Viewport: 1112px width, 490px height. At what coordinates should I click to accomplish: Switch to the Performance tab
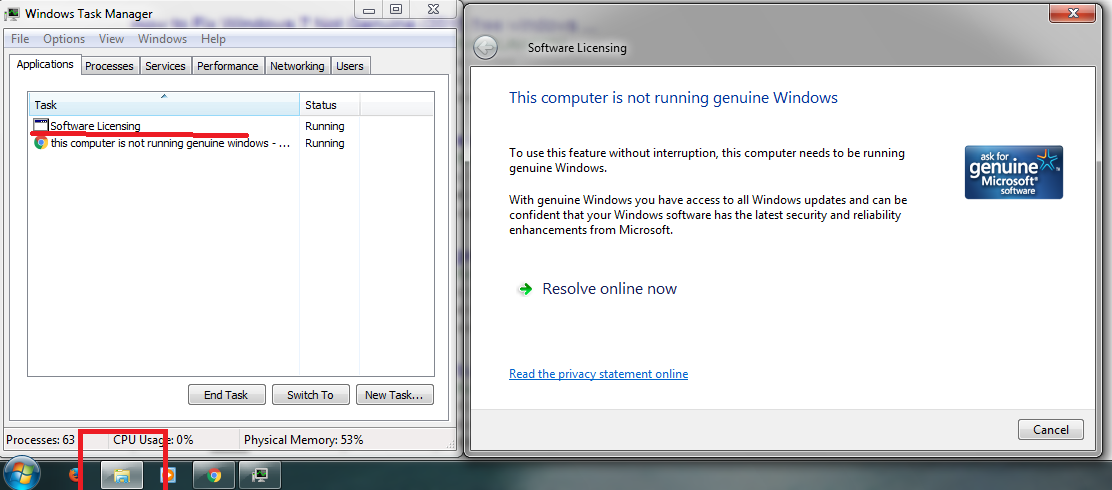(228, 66)
